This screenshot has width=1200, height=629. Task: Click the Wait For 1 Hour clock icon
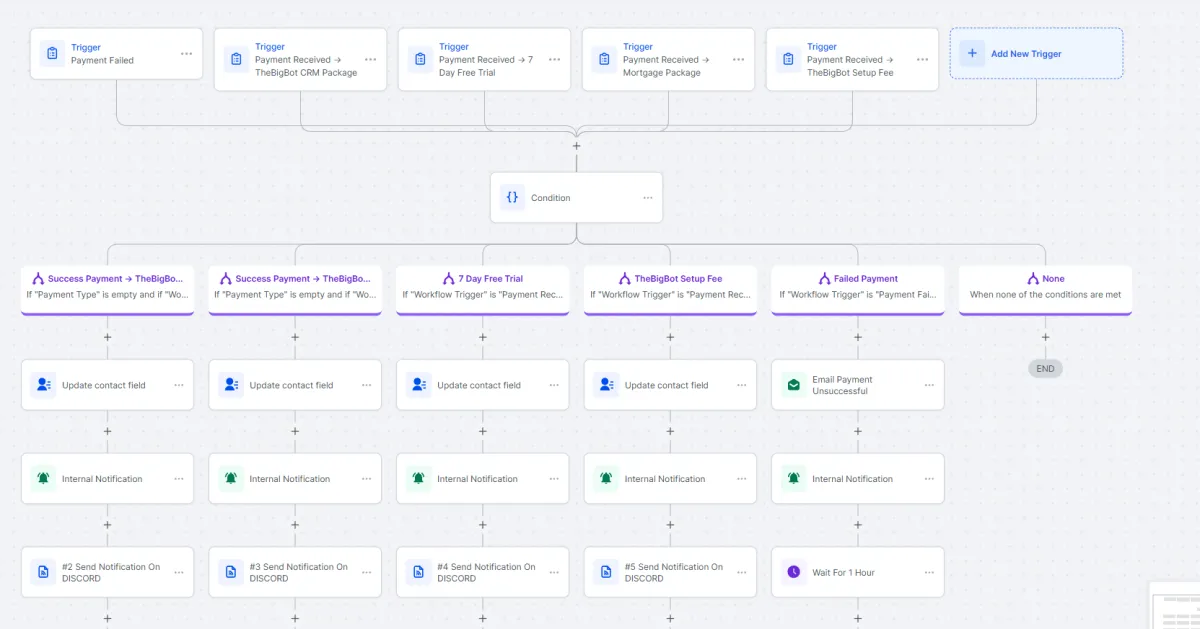click(x=794, y=572)
